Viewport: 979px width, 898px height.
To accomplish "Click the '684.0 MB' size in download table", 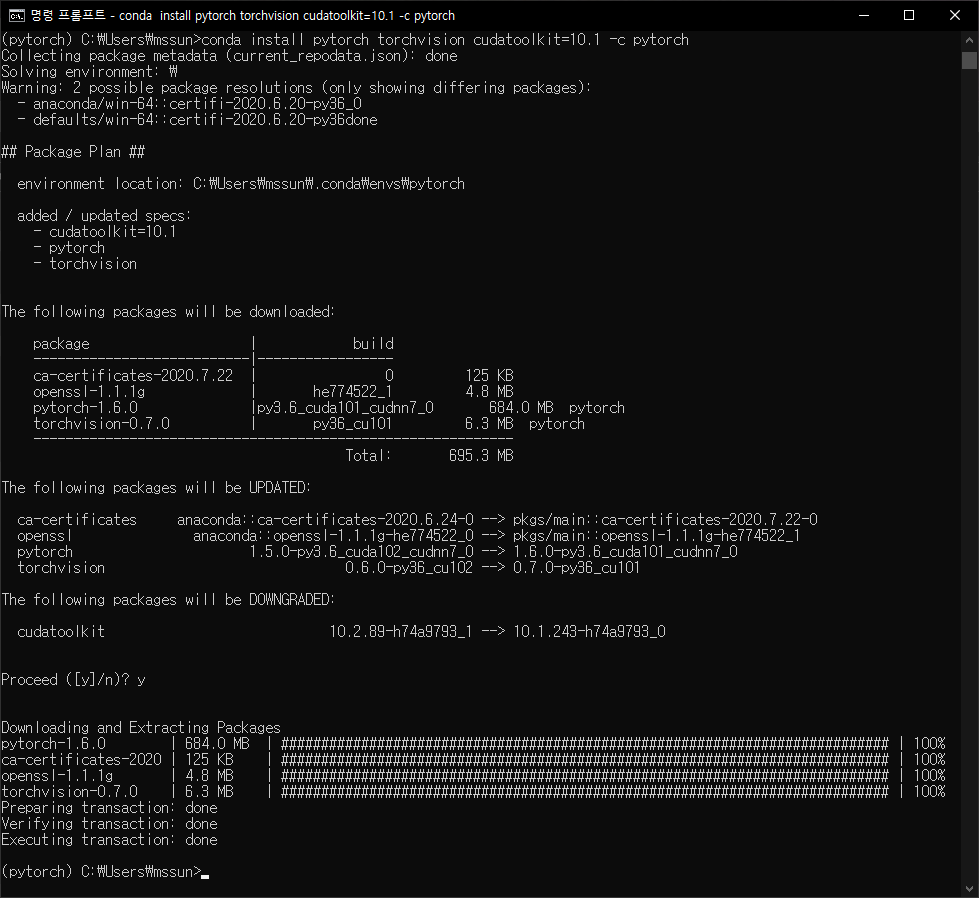I will tap(521, 408).
